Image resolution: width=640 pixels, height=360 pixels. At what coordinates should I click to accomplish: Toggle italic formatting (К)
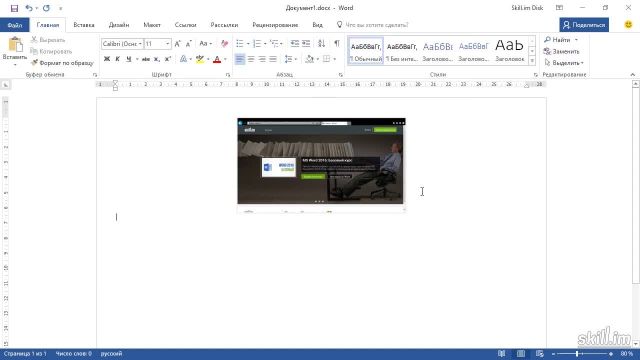118,59
